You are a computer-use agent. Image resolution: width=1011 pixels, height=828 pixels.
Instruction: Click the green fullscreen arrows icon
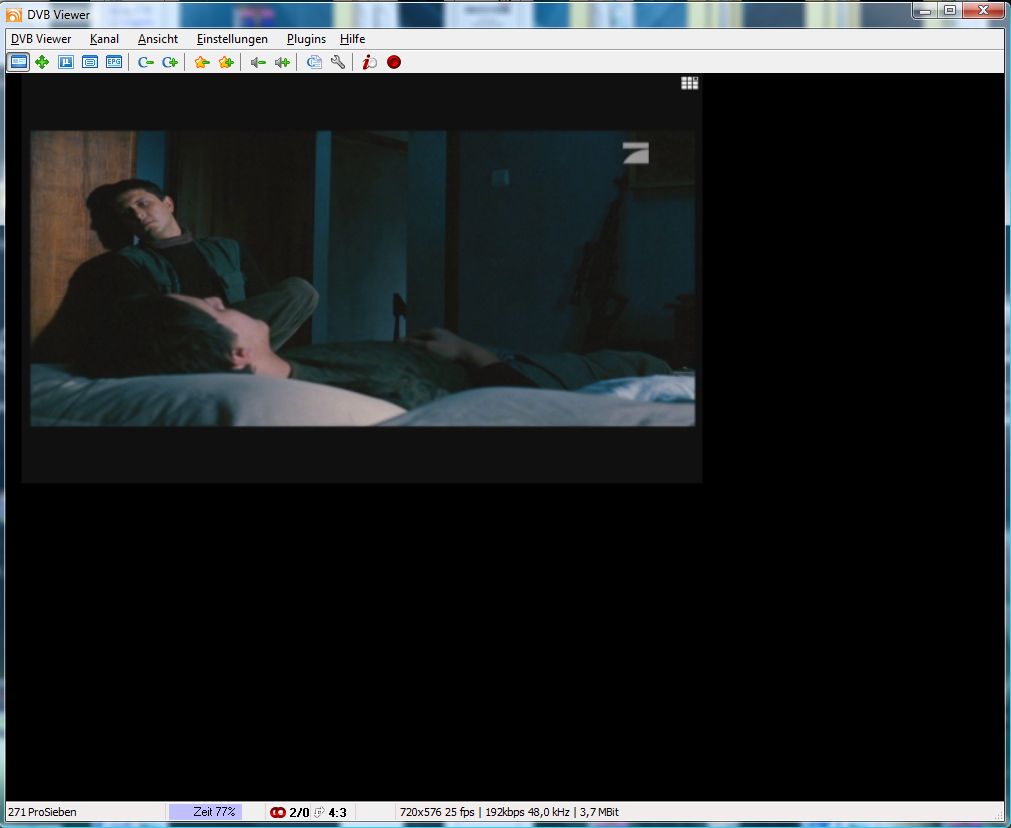coord(42,62)
